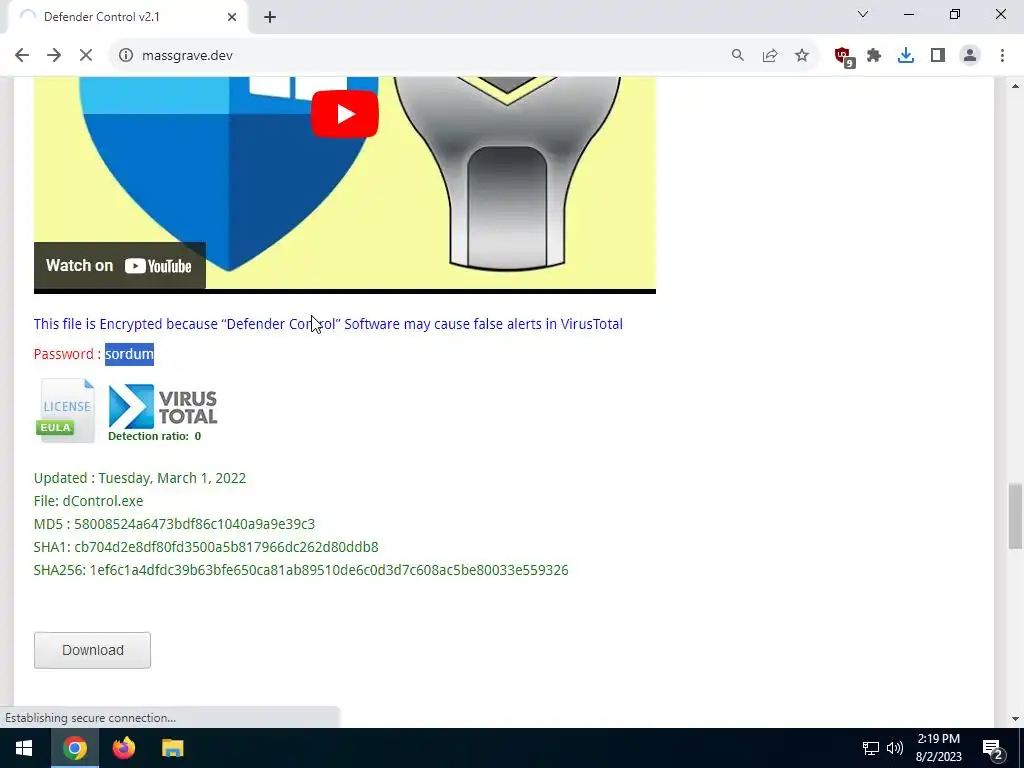Open Extensions puzzle menu
The width and height of the screenshot is (1024, 768).
pyautogui.click(x=874, y=56)
